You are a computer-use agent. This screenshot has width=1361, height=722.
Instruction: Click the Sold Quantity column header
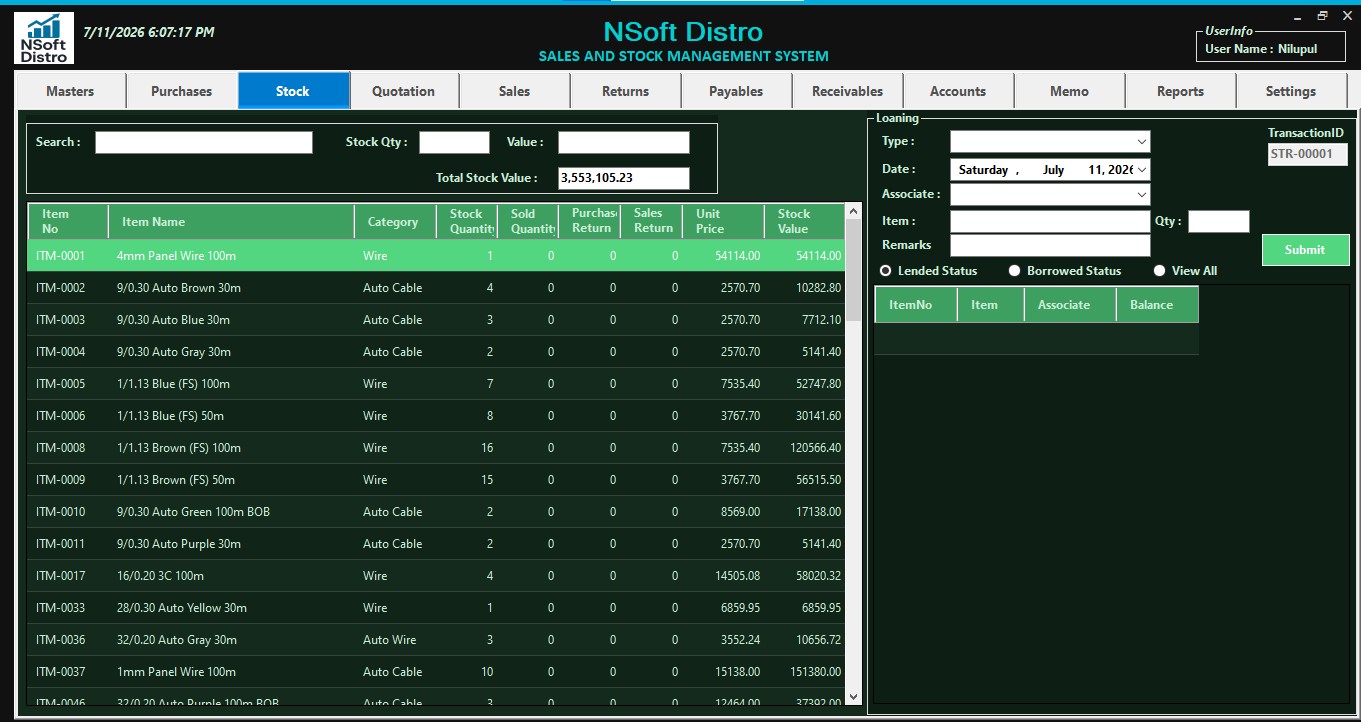528,221
